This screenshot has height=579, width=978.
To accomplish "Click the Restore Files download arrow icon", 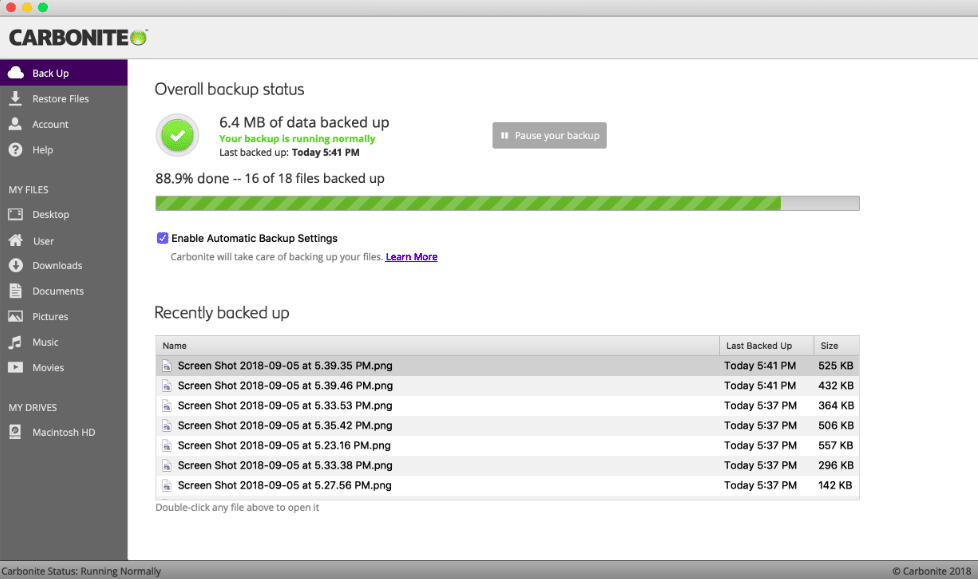I will click(16, 98).
